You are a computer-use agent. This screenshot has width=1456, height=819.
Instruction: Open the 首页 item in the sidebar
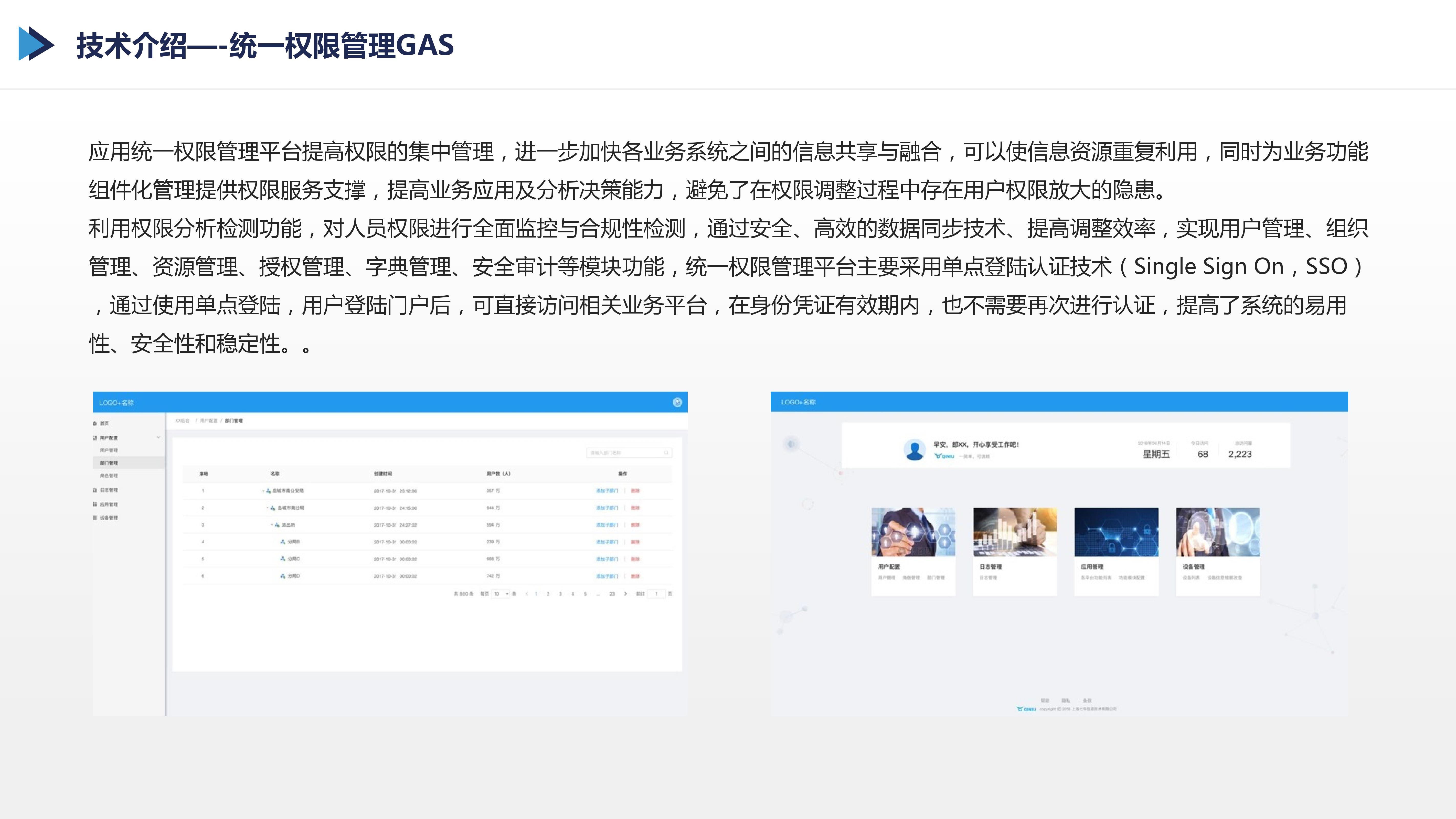(x=104, y=423)
